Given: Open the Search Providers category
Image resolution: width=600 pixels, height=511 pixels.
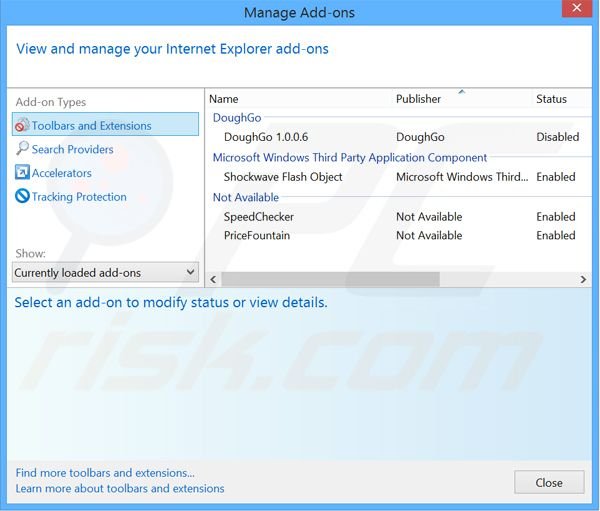Looking at the screenshot, I should tap(72, 149).
